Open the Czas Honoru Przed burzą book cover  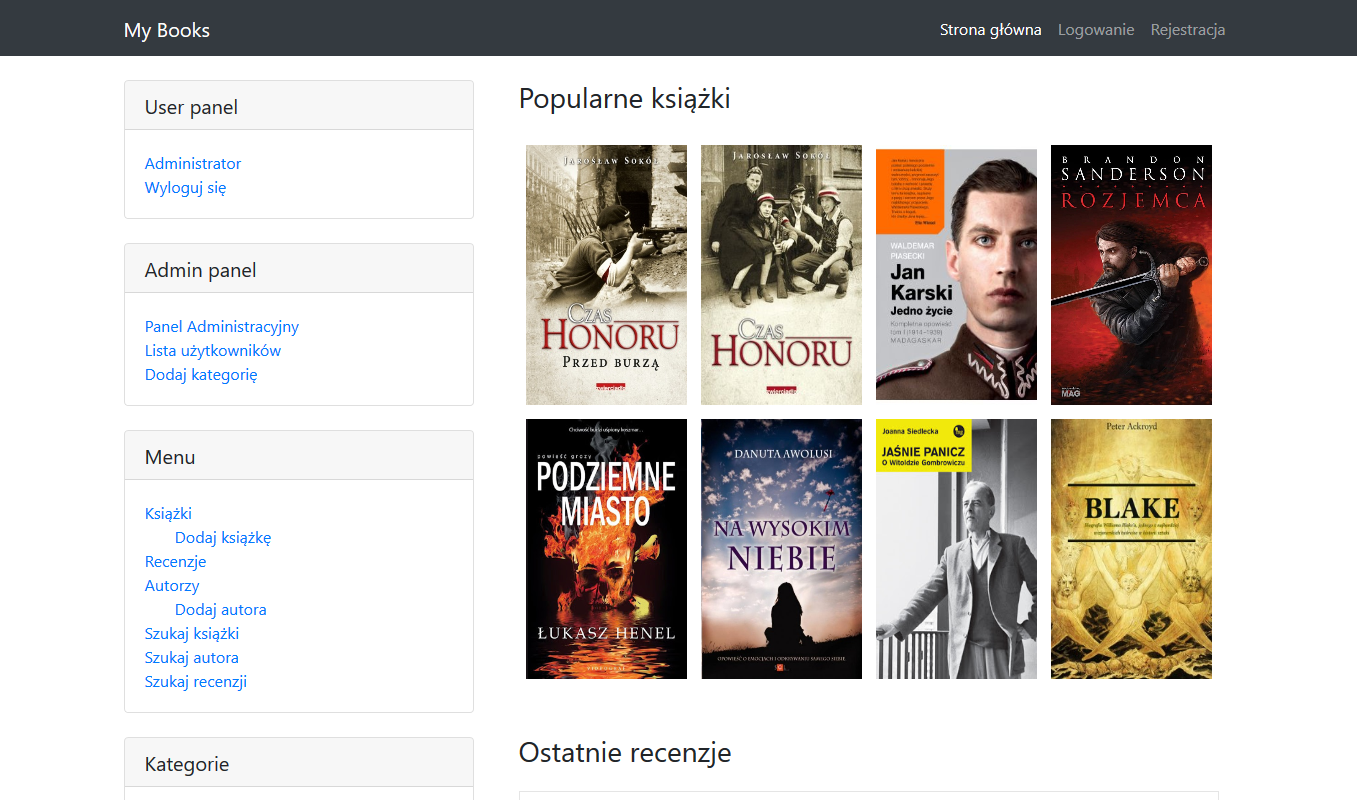point(606,275)
